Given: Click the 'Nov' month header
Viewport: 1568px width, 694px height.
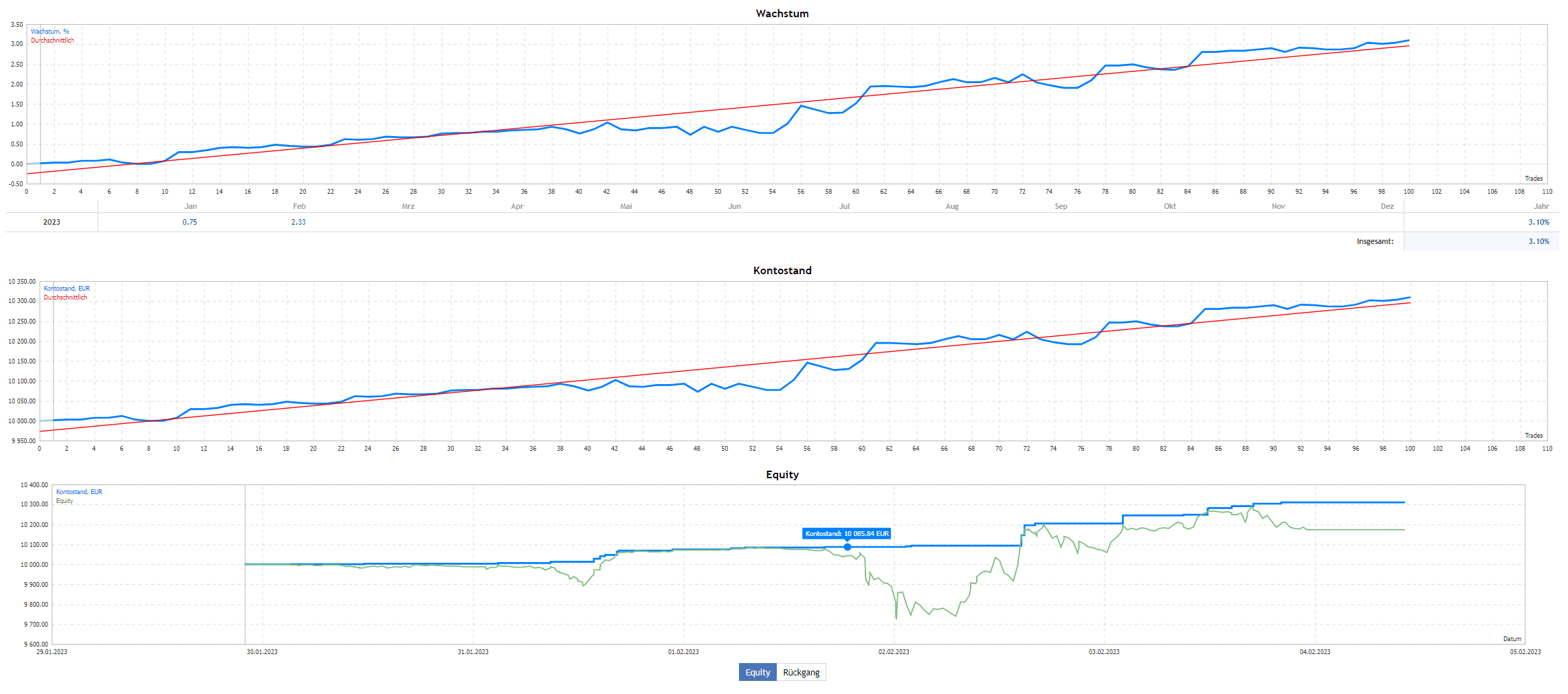Looking at the screenshot, I should 1278,206.
